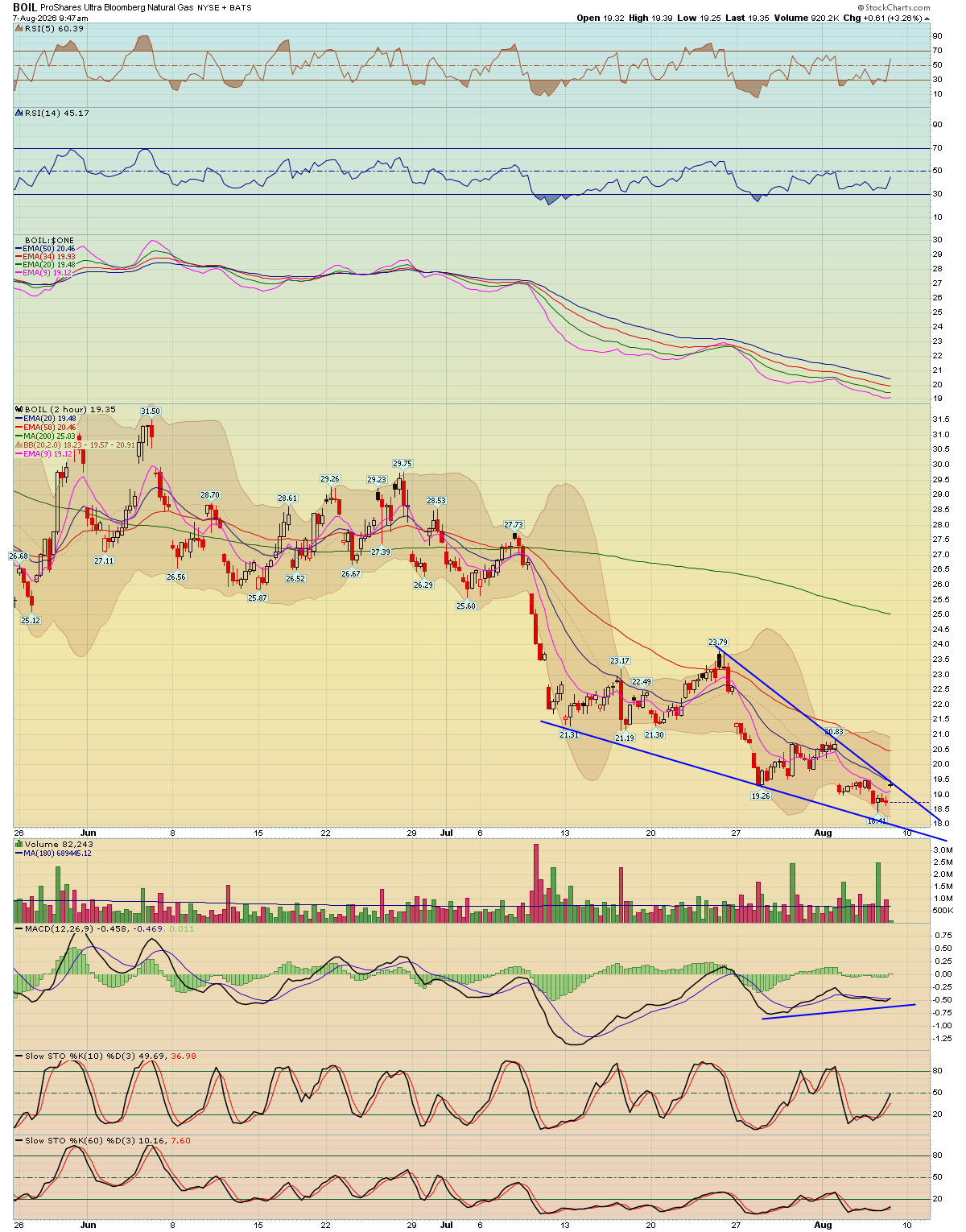This screenshot has width=966, height=1232.
Task: Click the 27.73 price label
Action: coord(514,524)
